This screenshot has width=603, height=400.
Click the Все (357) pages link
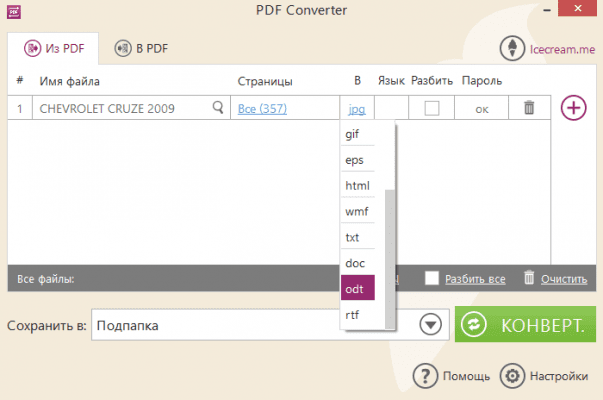[x=261, y=109]
